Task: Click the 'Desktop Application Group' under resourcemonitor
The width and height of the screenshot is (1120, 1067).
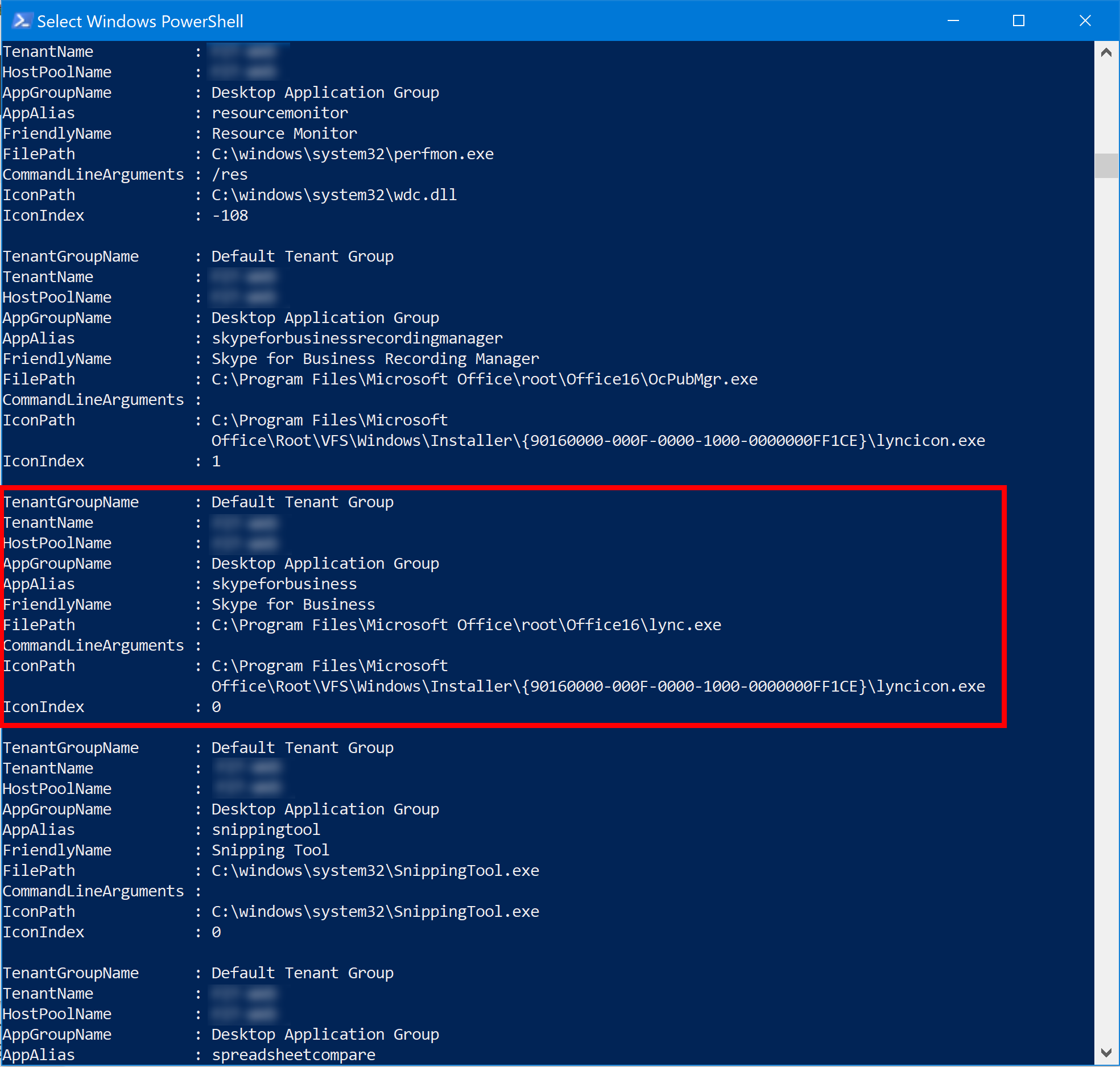Action: click(x=325, y=93)
